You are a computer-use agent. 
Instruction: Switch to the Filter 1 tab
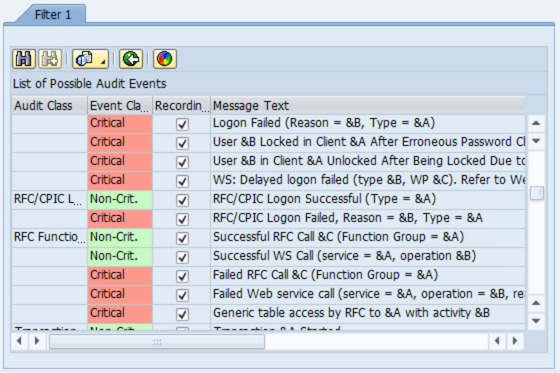52,15
